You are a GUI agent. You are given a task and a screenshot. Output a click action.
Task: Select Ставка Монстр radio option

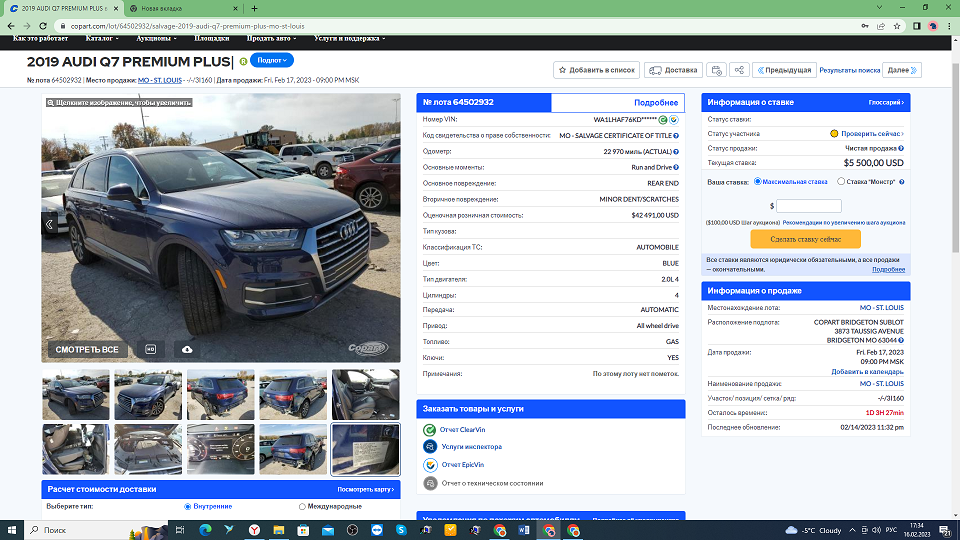pos(841,181)
